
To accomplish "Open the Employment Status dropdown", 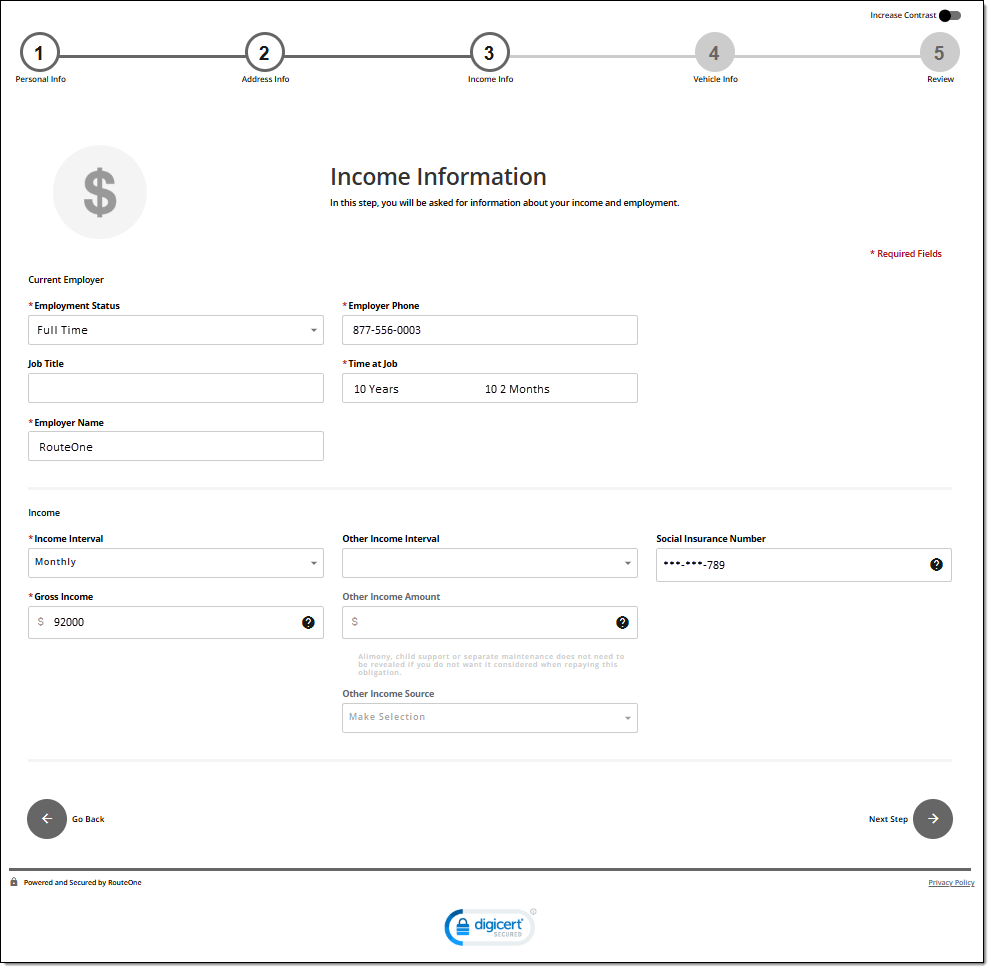I will click(176, 330).
